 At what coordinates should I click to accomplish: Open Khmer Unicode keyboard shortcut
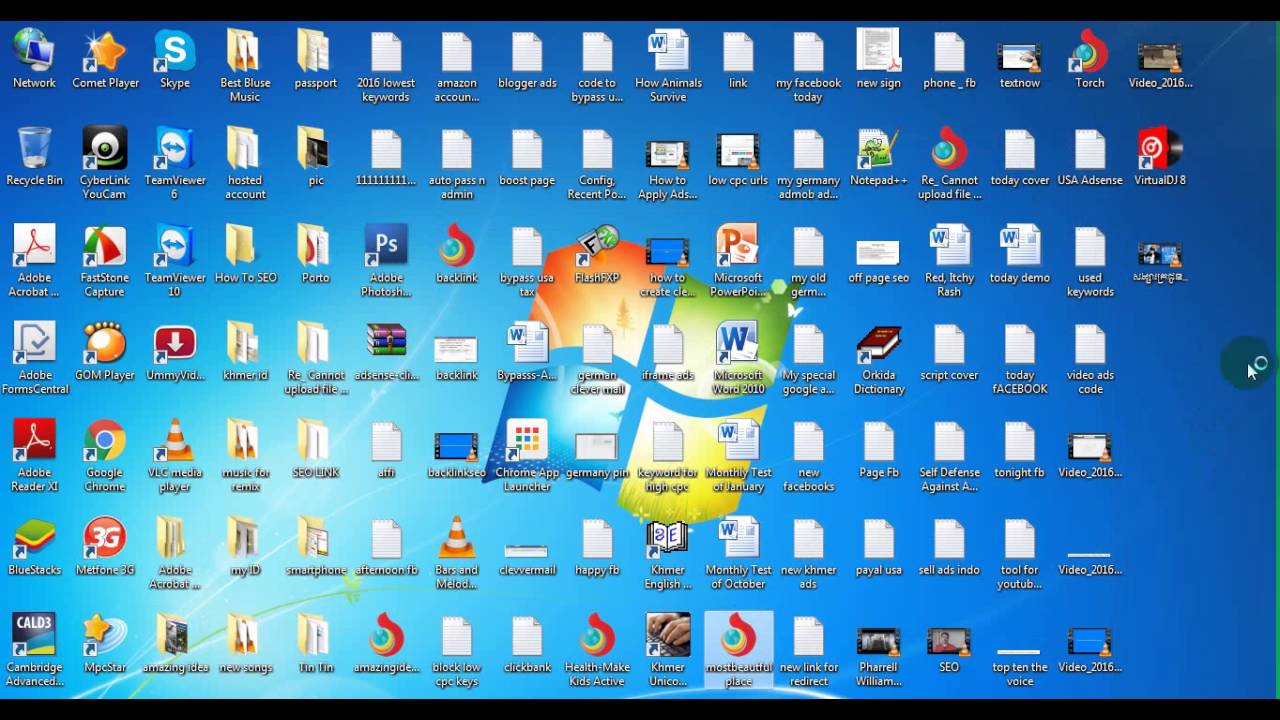point(667,652)
